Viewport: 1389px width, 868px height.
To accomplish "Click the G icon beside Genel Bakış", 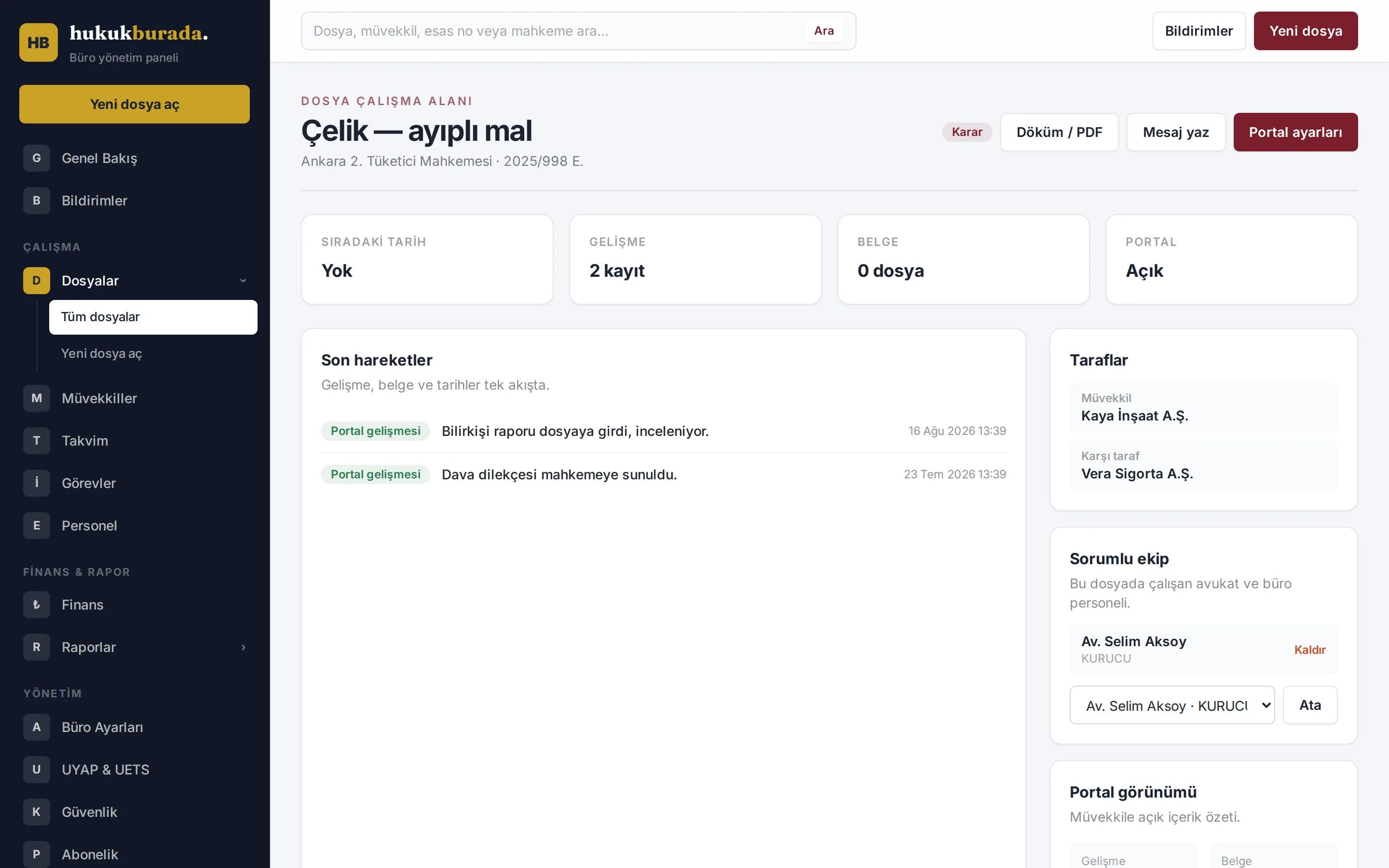I will click(x=37, y=159).
